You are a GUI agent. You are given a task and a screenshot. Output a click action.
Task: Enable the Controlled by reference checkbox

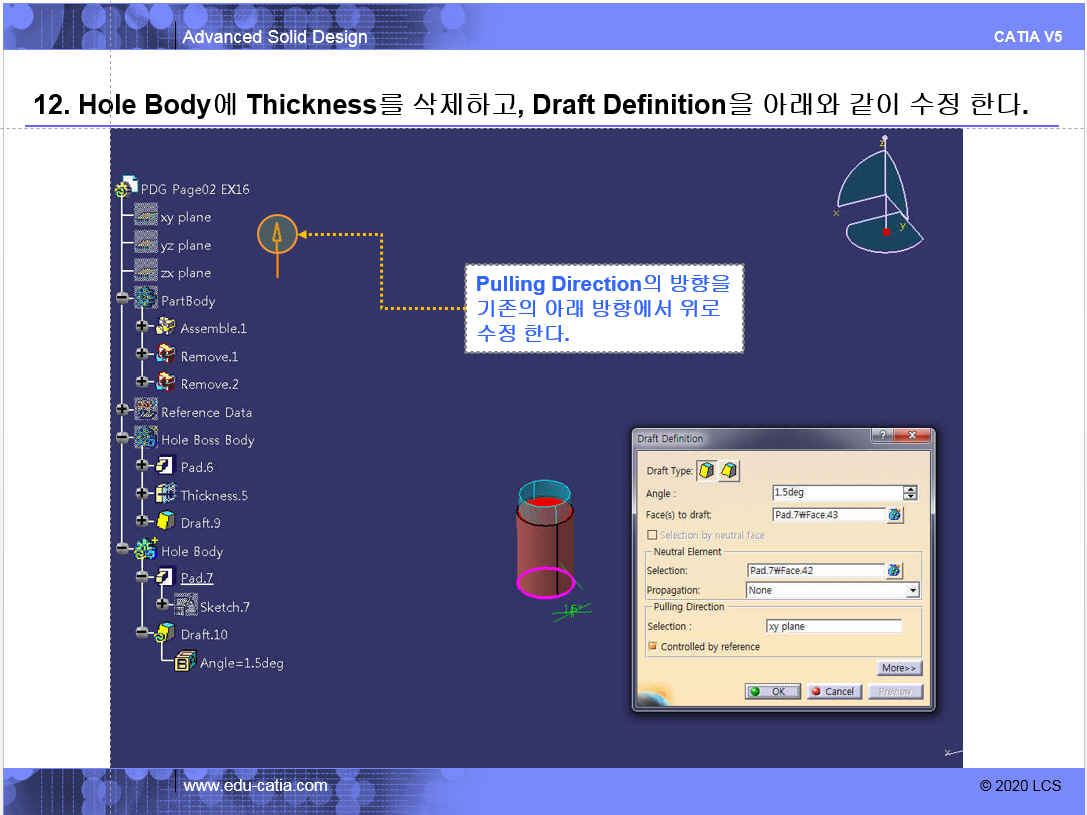(x=653, y=647)
